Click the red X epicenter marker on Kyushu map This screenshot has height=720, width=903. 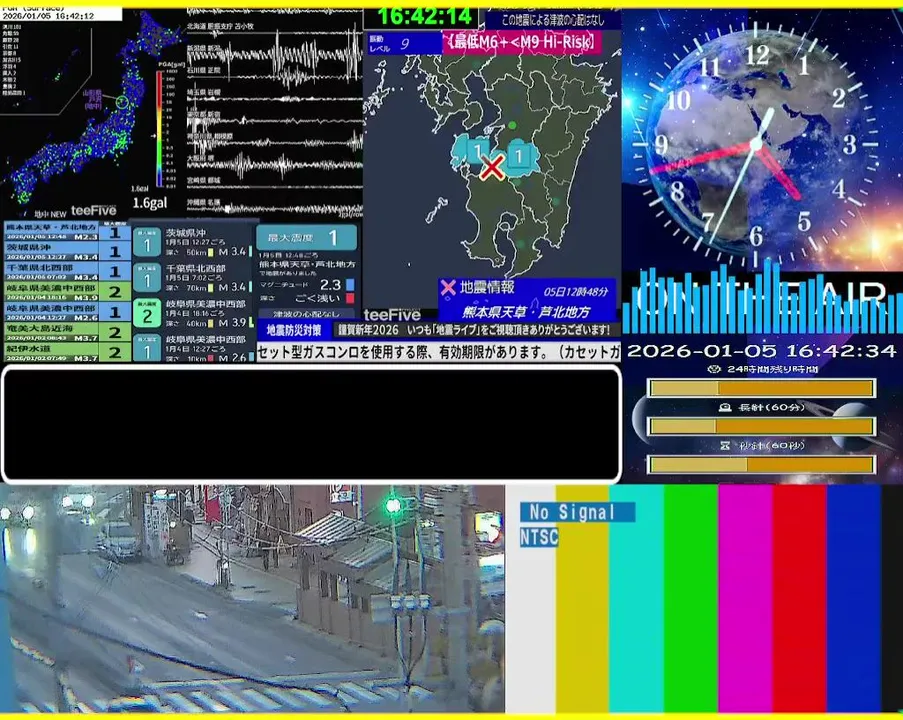tap(492, 168)
